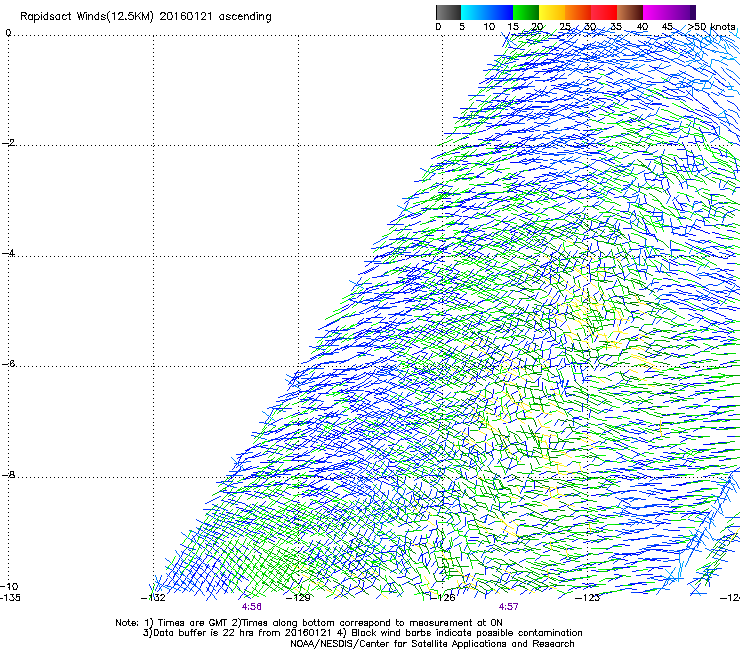Screen dimensions: 740x650
Task: Click the '-4' latitude axis label
Action: tap(8, 253)
